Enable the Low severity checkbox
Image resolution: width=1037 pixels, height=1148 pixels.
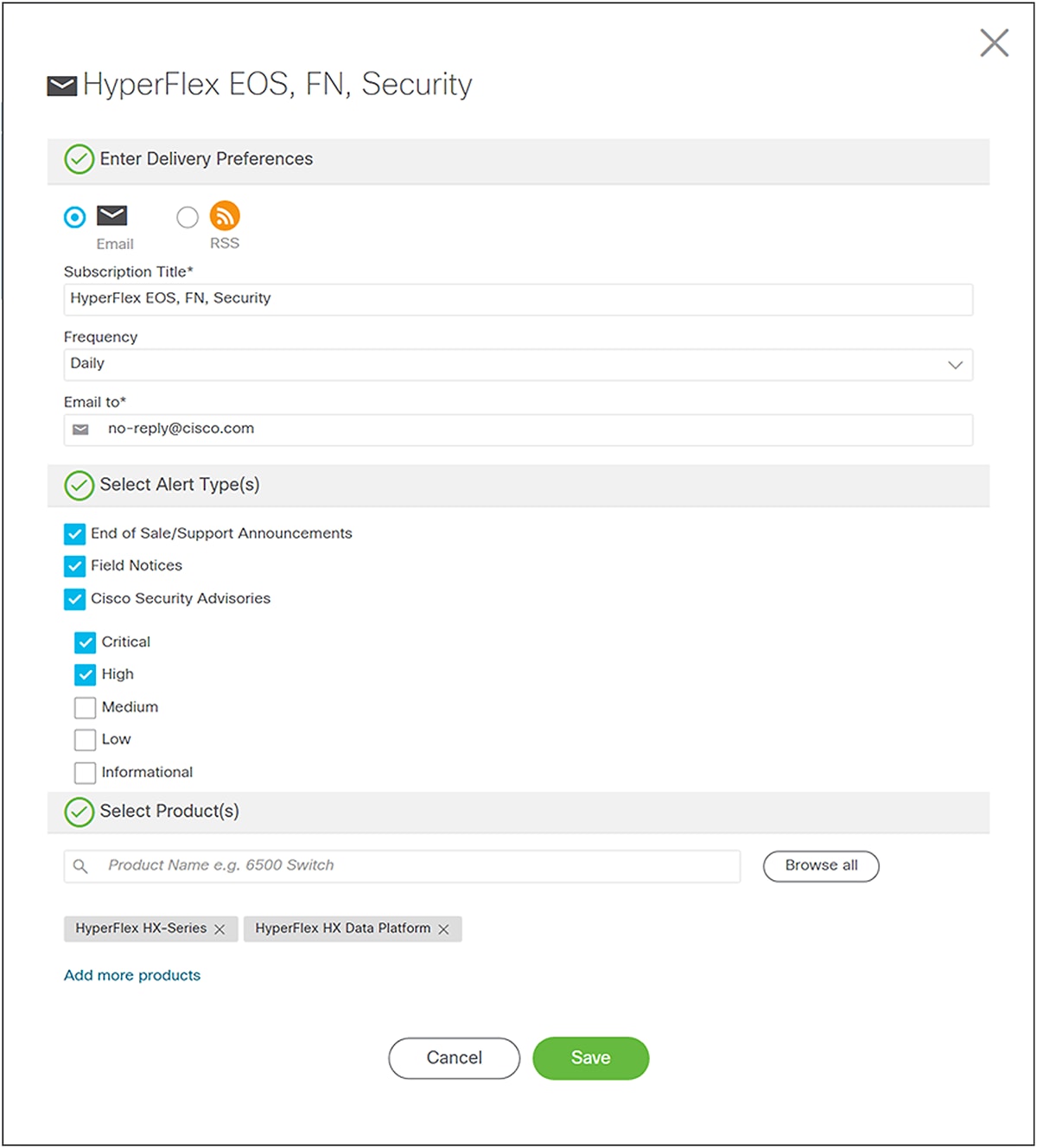pyautogui.click(x=85, y=740)
